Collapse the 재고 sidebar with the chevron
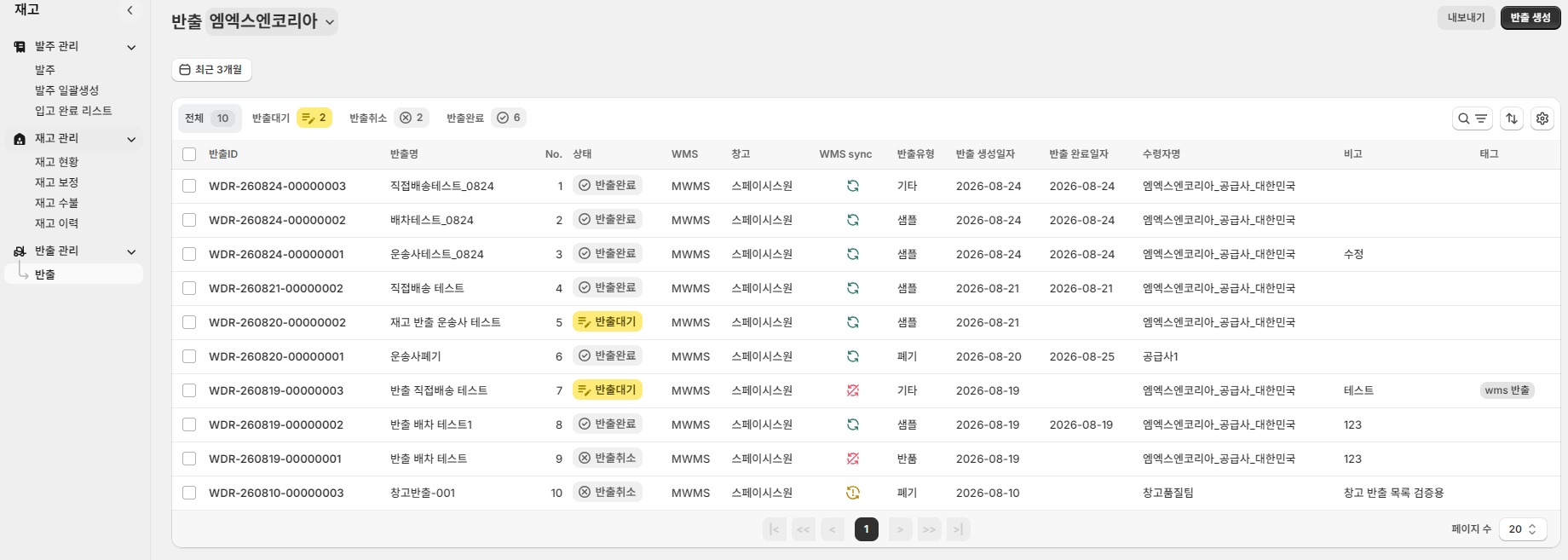 click(130, 10)
